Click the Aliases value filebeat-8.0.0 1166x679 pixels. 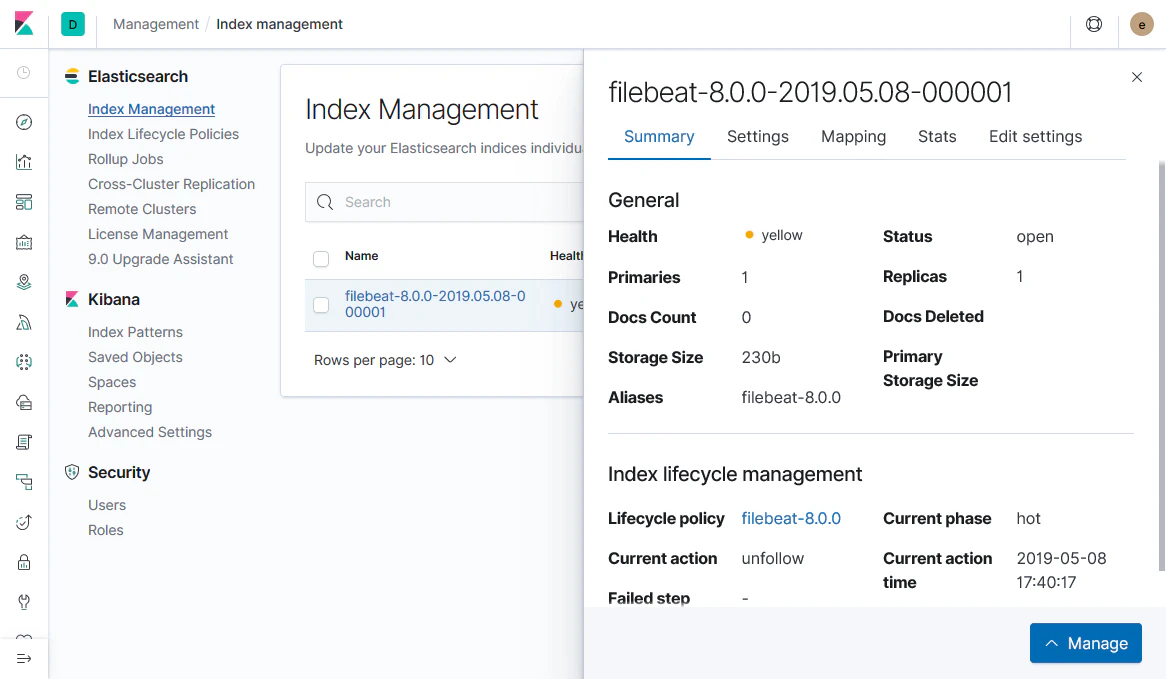tap(791, 398)
